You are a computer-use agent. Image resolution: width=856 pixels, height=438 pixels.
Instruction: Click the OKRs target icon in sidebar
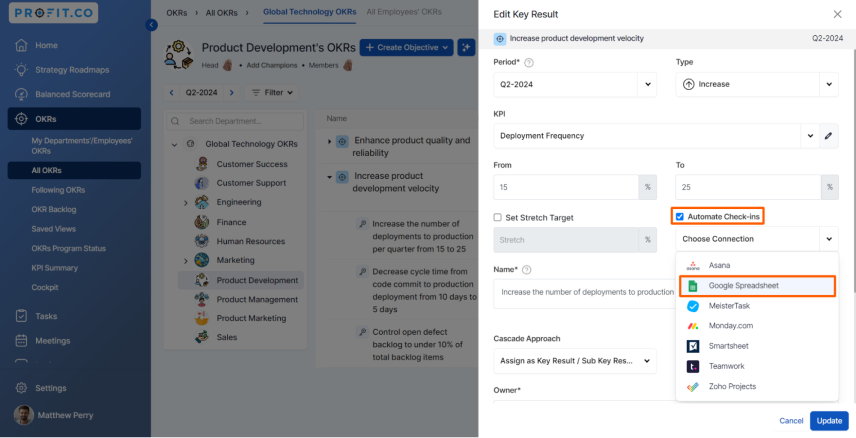click(x=21, y=119)
